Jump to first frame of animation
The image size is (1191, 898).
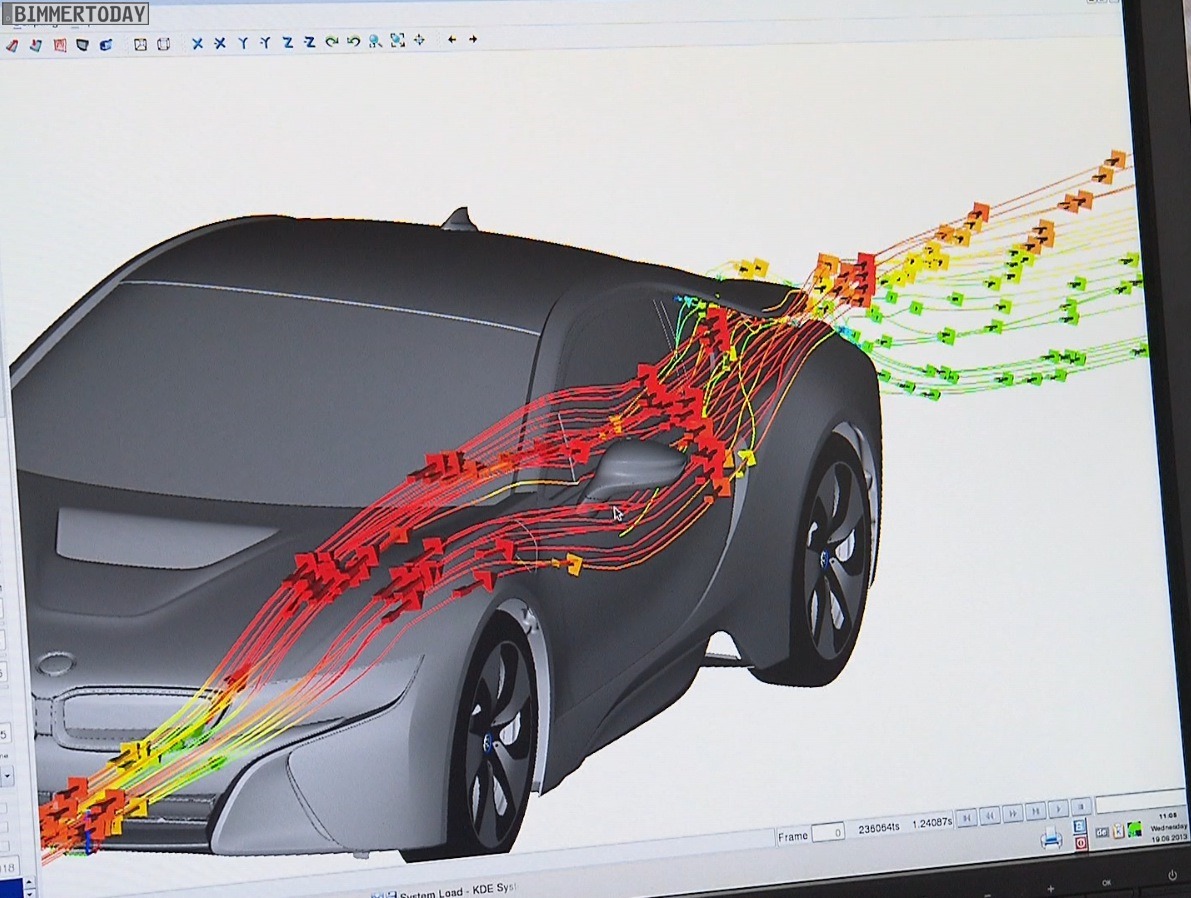coord(965,818)
